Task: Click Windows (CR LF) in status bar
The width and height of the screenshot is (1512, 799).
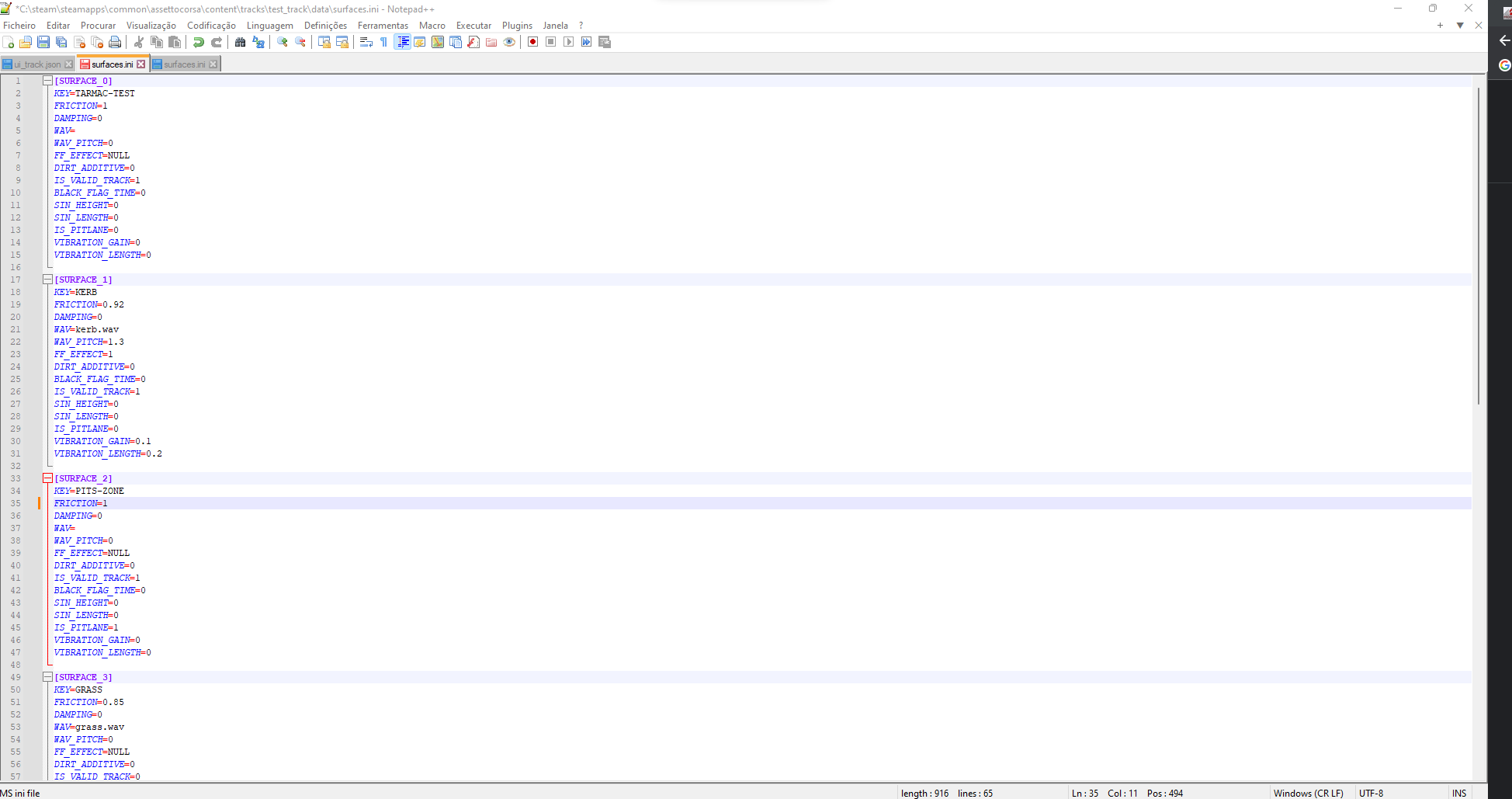Action: pyautogui.click(x=1308, y=793)
